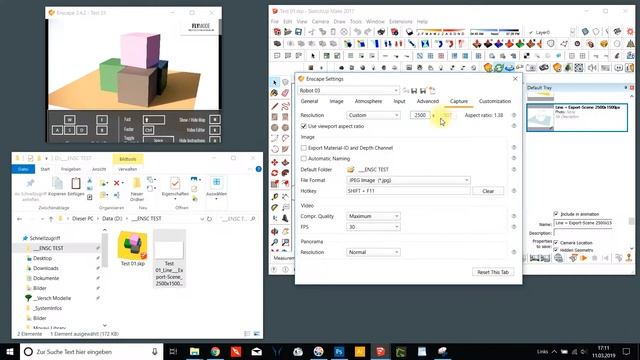Click the Save floppy icon in SketchUp toolbar
This screenshot has height=360, width=640.
[298, 32]
